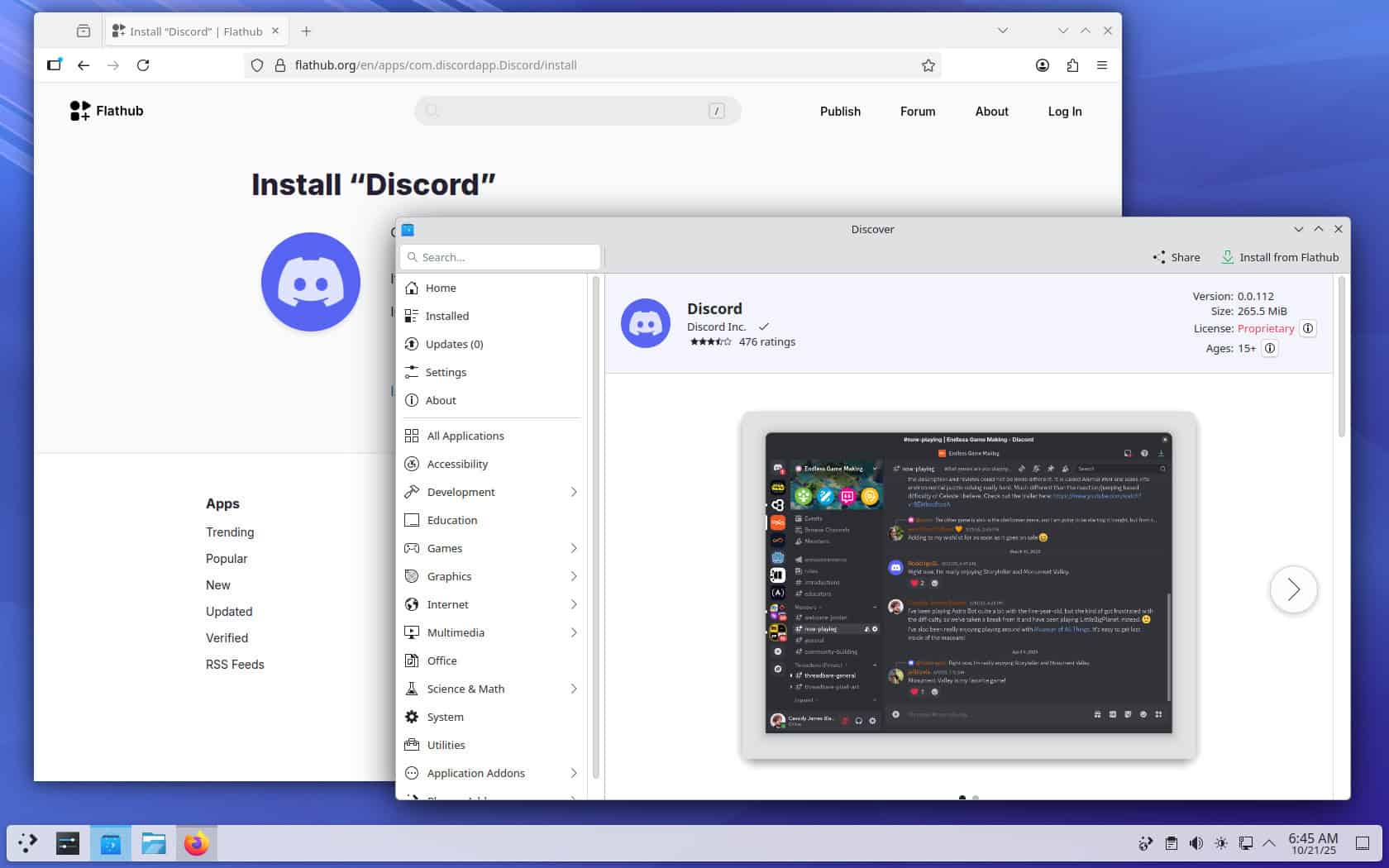Open Installed in Discover sidebar
This screenshot has height=868, width=1389.
446,316
